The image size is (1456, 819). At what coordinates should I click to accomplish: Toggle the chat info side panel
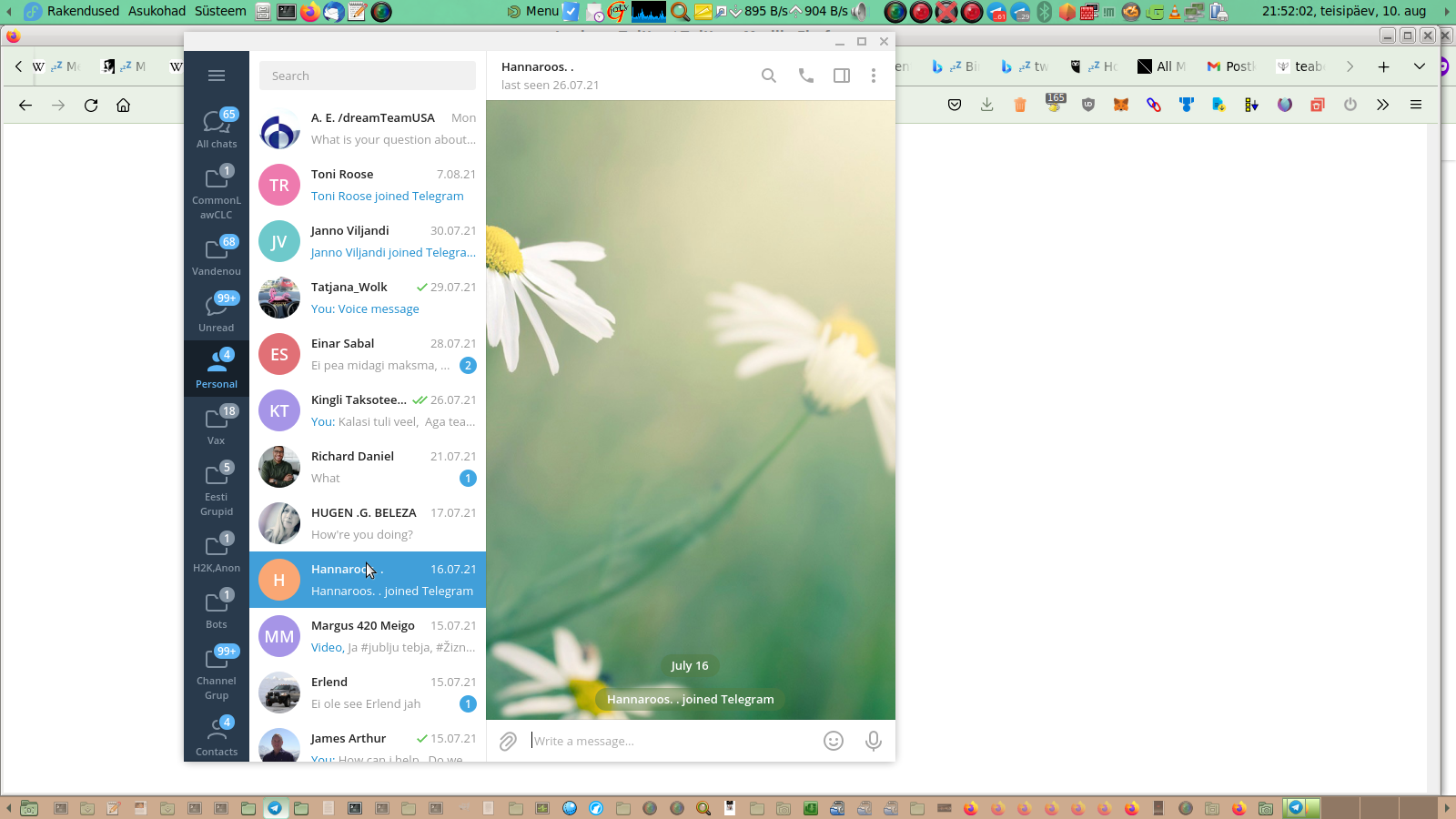tap(842, 76)
